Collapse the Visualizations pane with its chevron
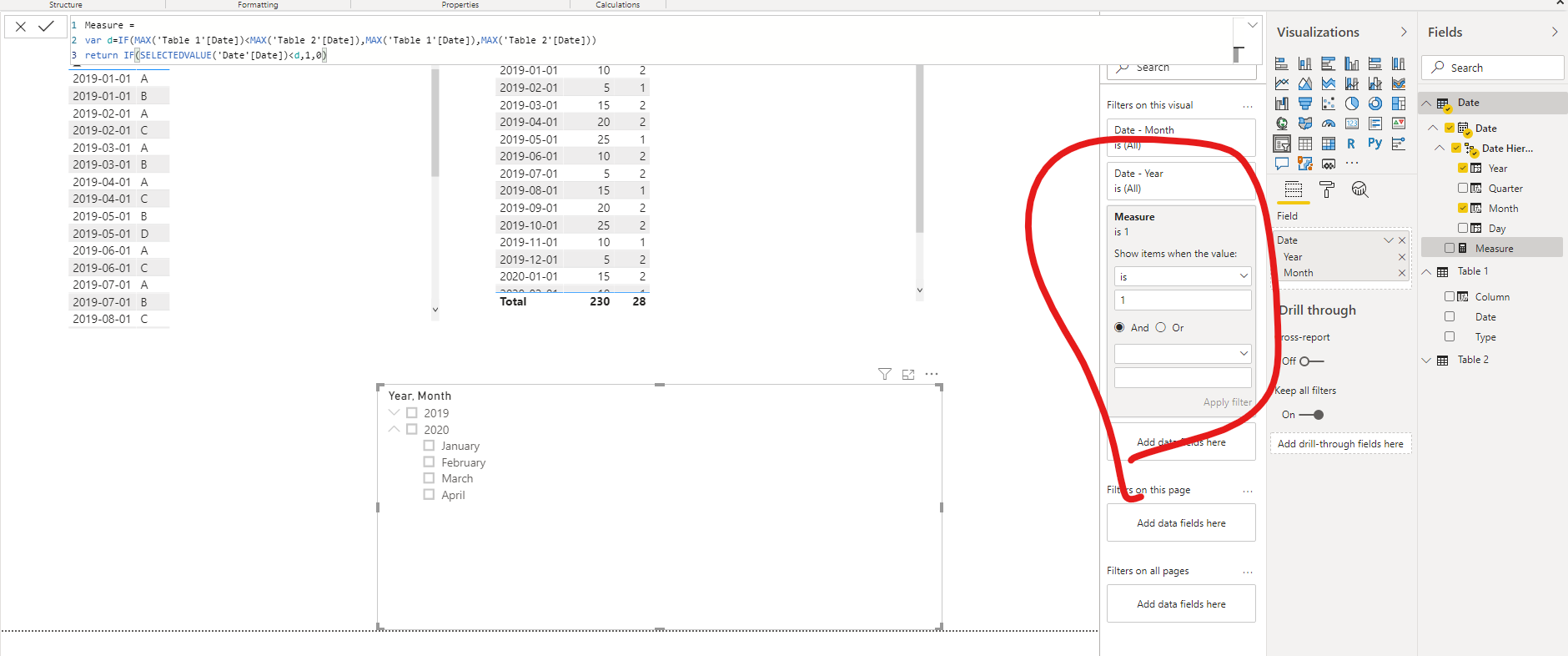The image size is (1568, 656). point(1404,32)
